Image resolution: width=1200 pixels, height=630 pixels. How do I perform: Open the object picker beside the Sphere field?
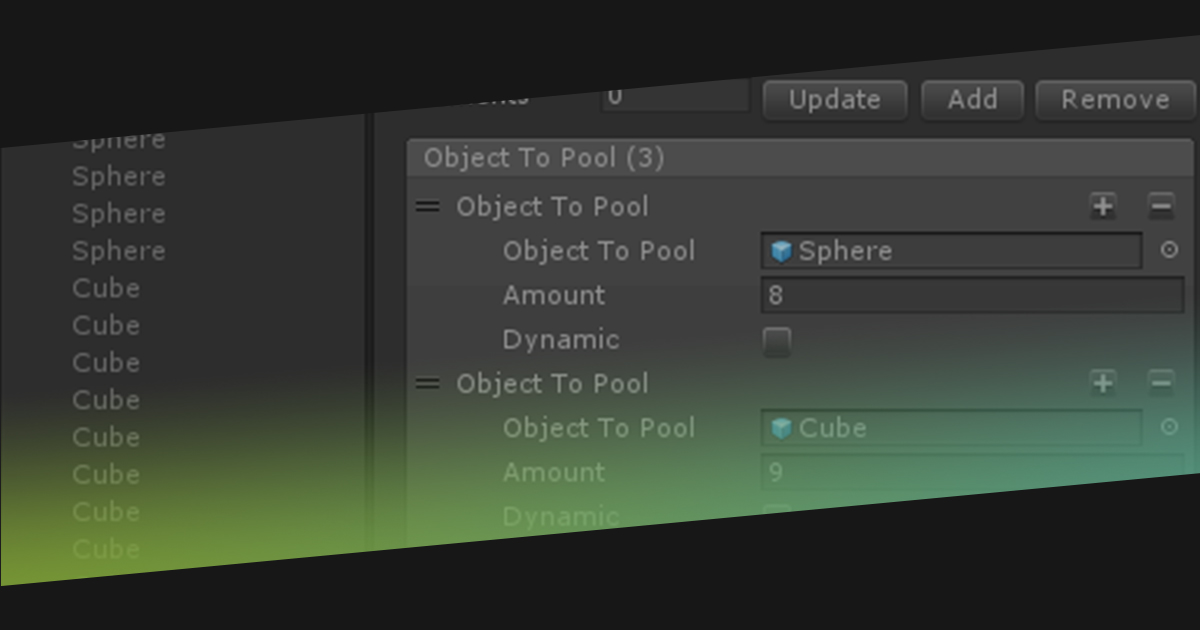coord(1168,251)
